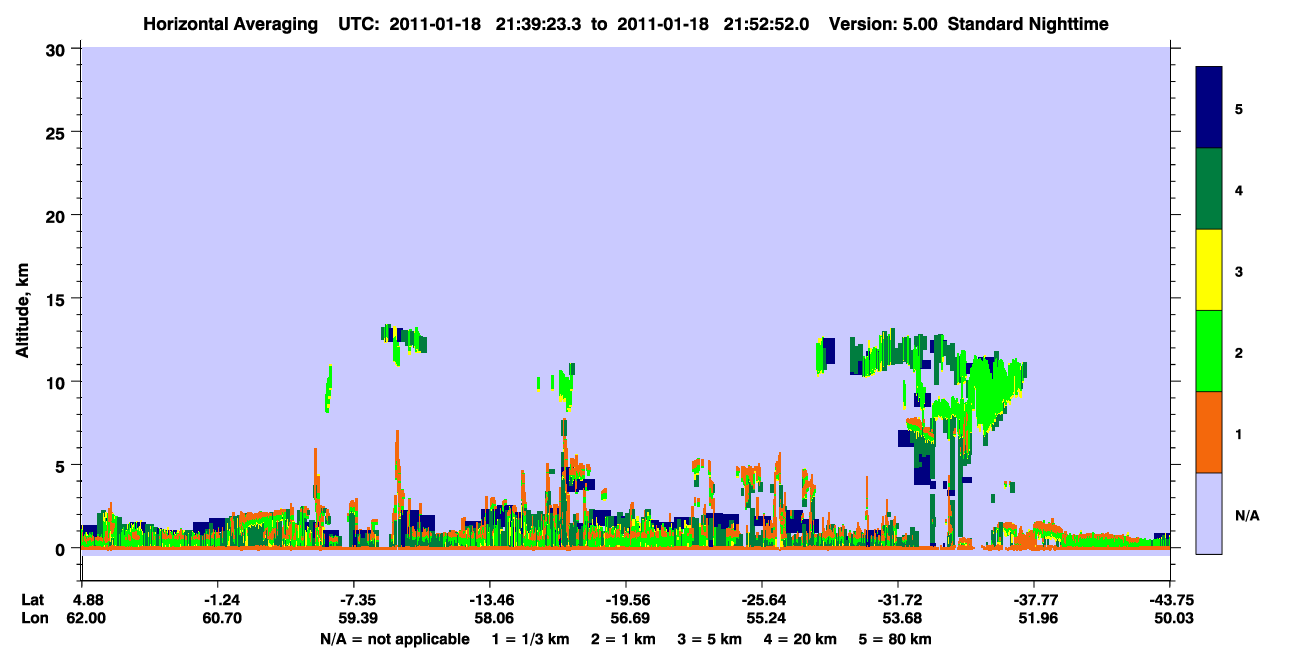Click the yellow color bar segment labeled 3
The height and width of the screenshot is (667, 1300).
point(1209,270)
